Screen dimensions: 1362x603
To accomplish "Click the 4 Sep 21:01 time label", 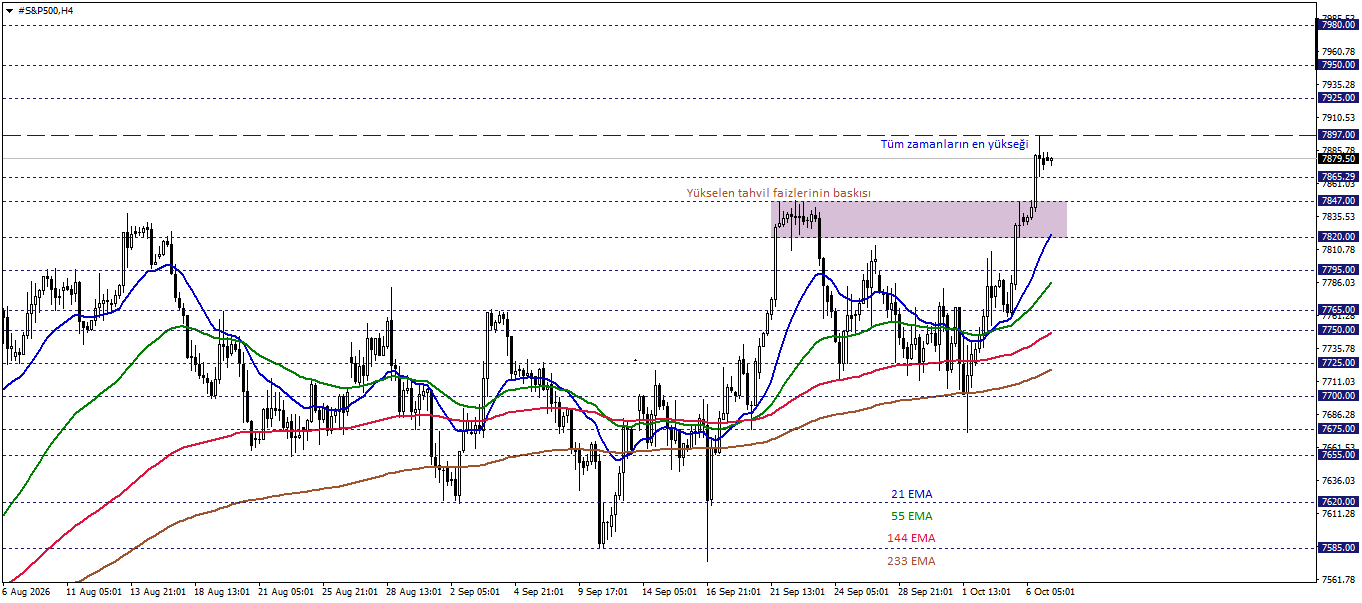I will (x=538, y=591).
